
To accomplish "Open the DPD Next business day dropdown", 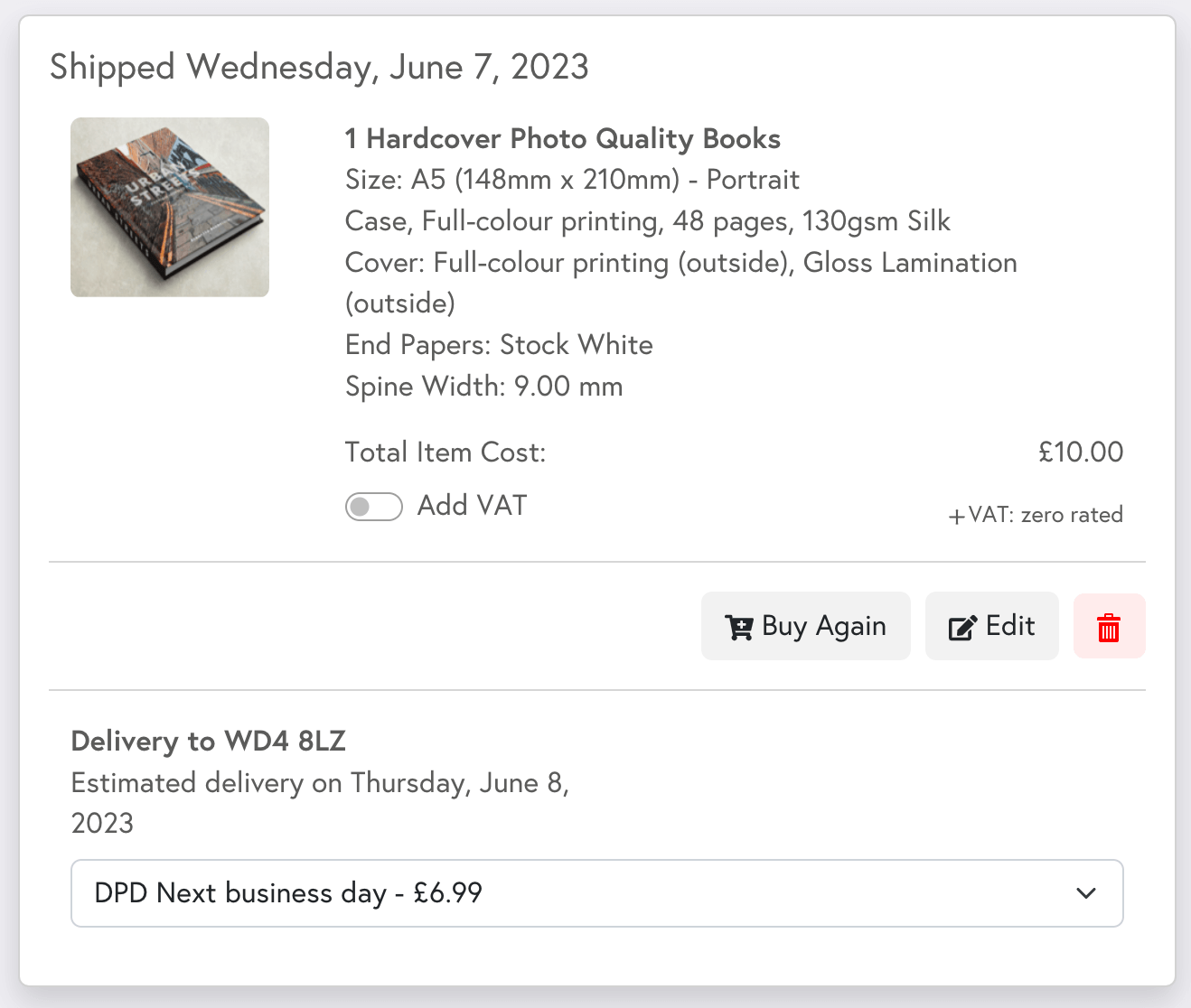I will 596,893.
